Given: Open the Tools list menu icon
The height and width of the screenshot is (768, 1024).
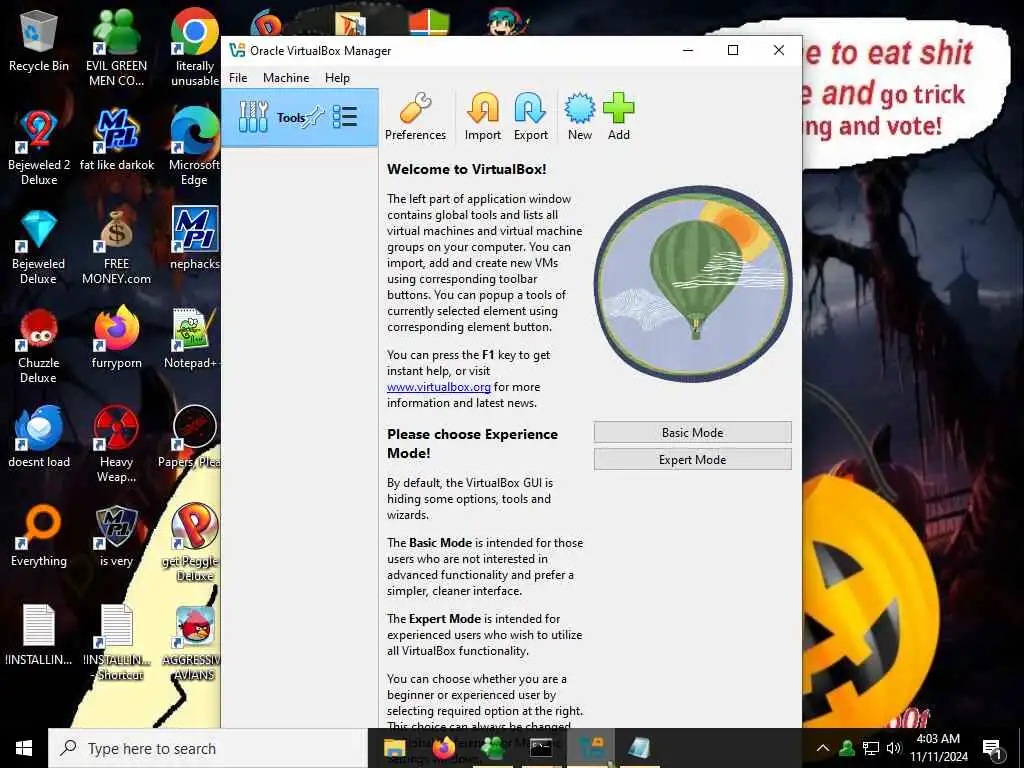Looking at the screenshot, I should tap(345, 118).
